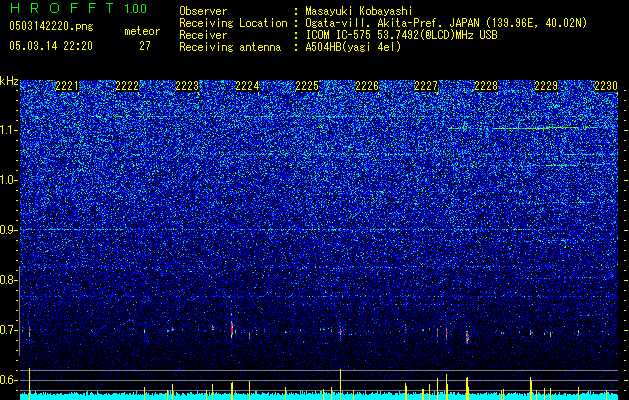Click the 2221 time marker
Screen dimensions: 629x400
(67, 86)
